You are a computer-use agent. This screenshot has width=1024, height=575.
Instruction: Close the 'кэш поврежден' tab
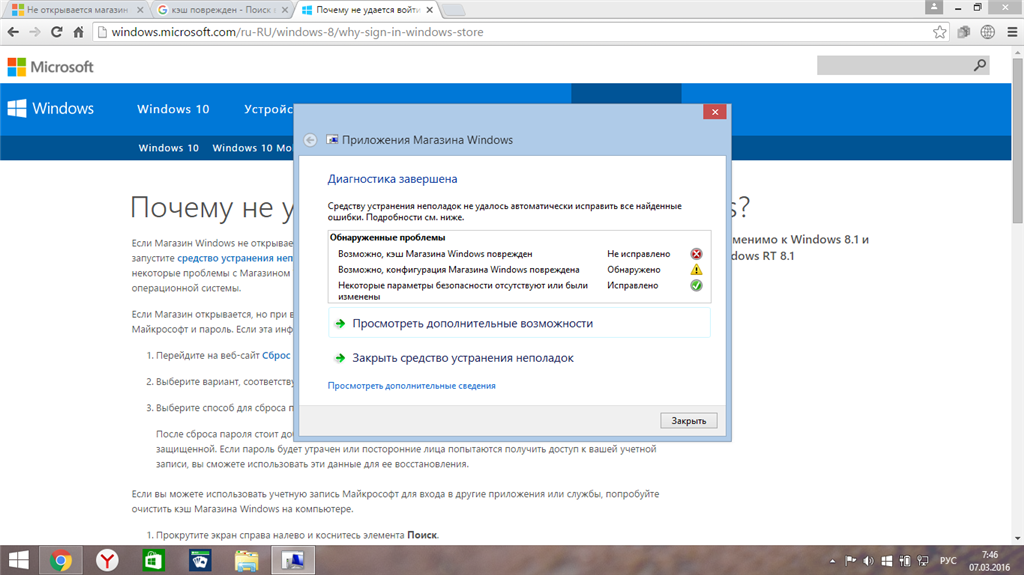(285, 10)
